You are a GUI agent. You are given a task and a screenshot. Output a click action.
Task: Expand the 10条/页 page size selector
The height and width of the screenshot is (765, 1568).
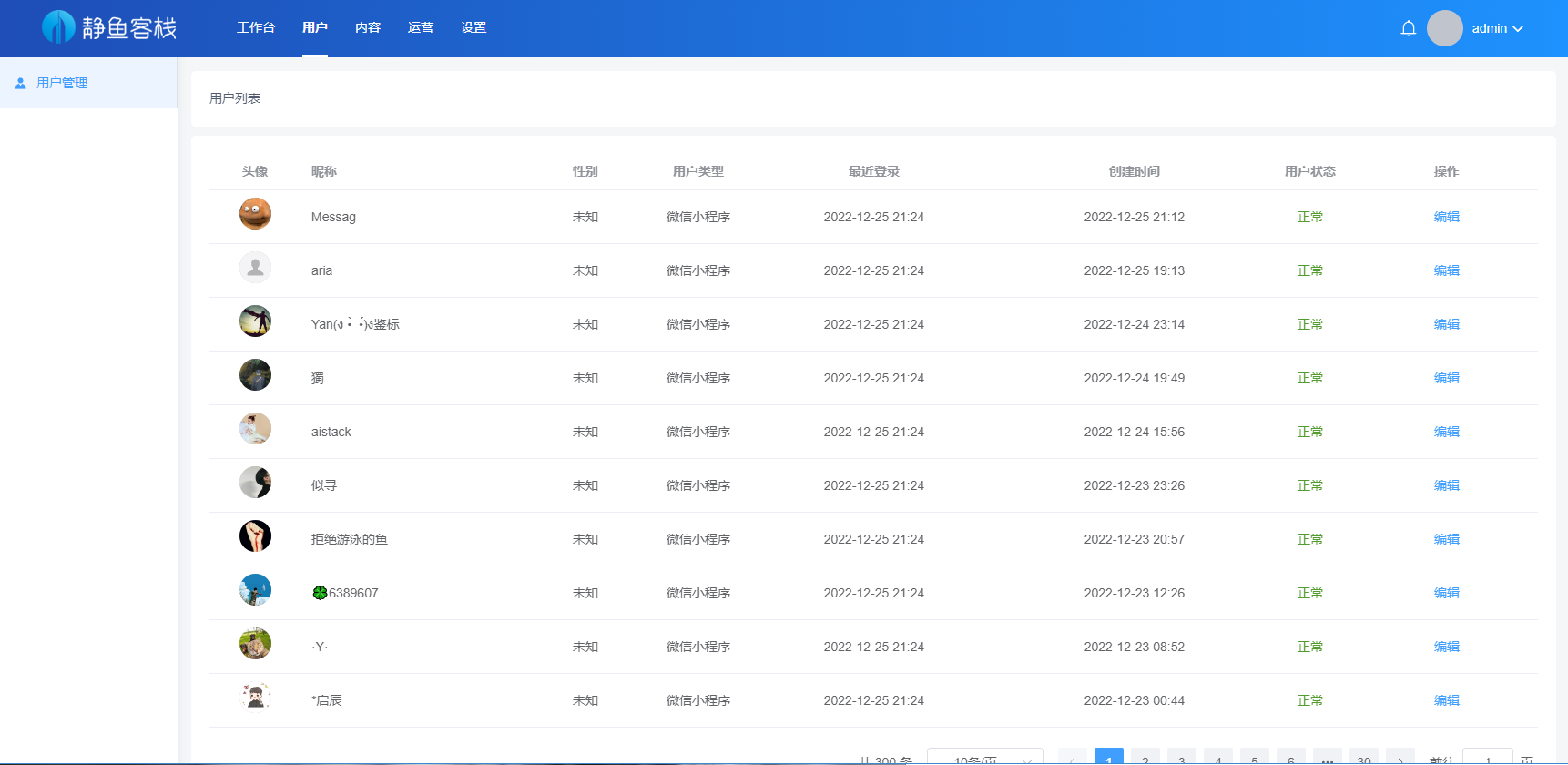984,759
